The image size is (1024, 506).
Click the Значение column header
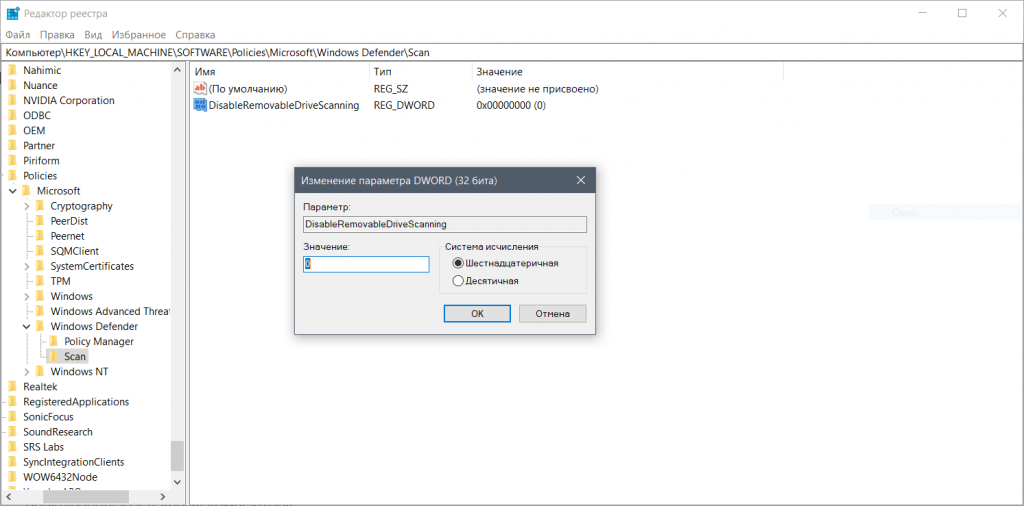[x=628, y=72]
